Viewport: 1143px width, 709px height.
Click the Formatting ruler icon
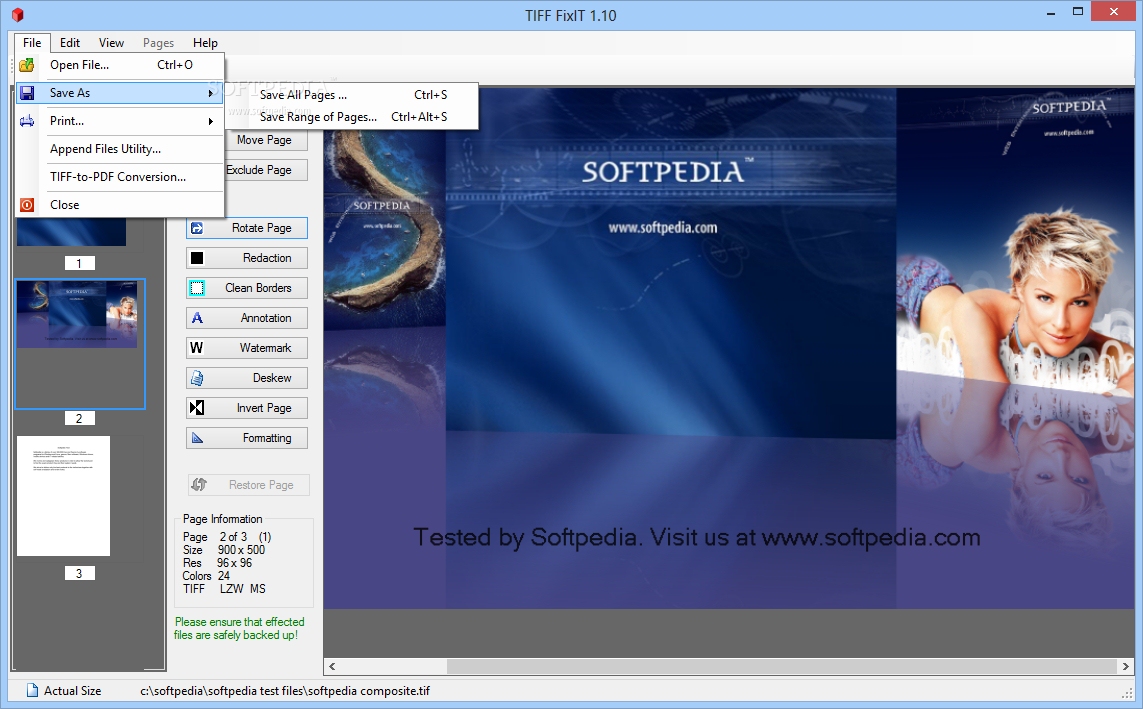tap(197, 438)
